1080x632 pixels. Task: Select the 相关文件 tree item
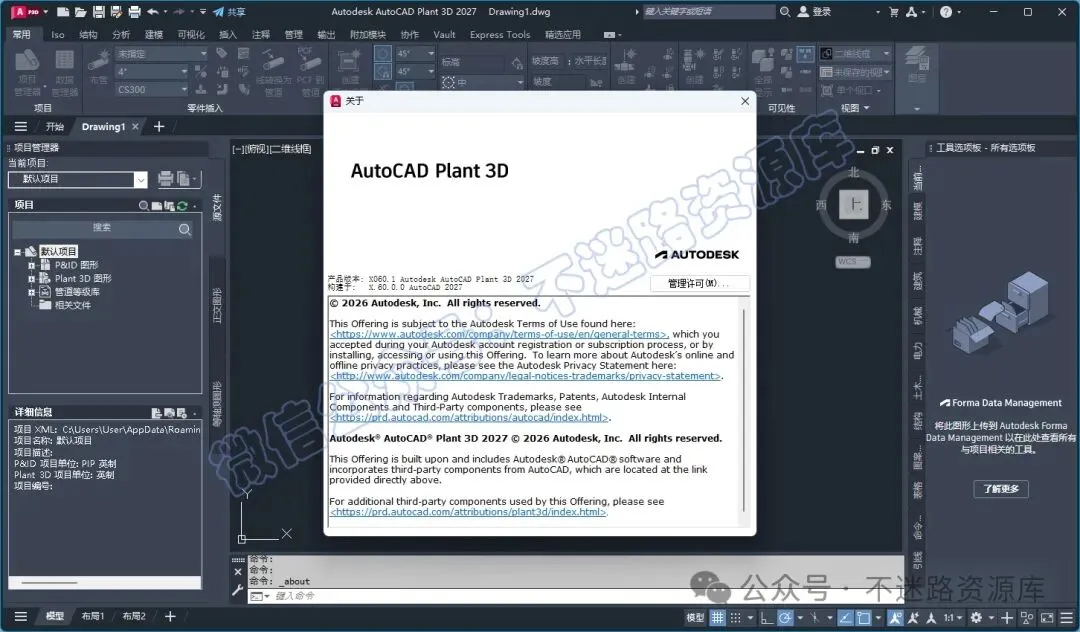tap(72, 305)
